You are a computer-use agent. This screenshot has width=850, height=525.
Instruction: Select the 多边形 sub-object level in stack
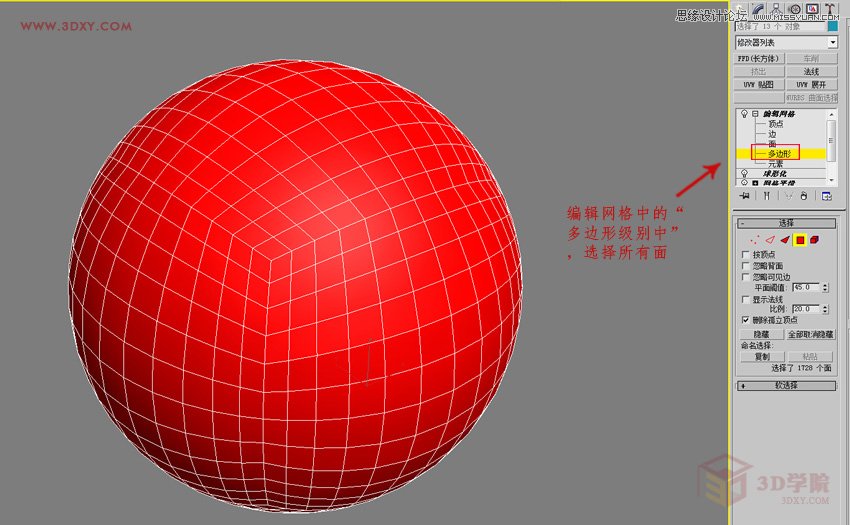point(780,154)
